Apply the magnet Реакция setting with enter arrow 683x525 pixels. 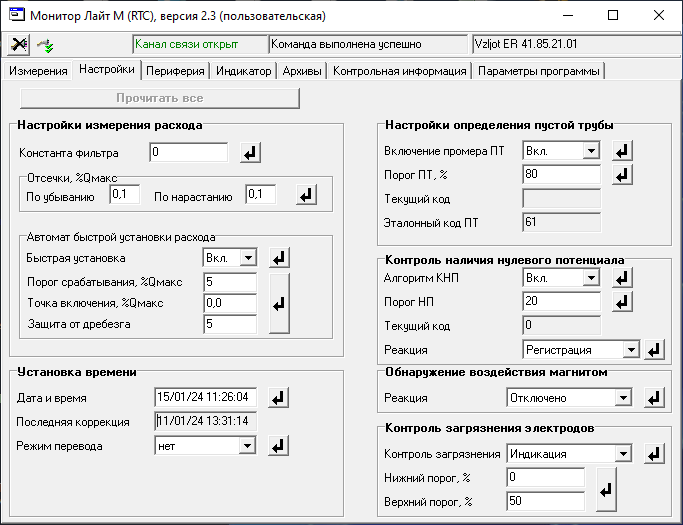tap(655, 398)
